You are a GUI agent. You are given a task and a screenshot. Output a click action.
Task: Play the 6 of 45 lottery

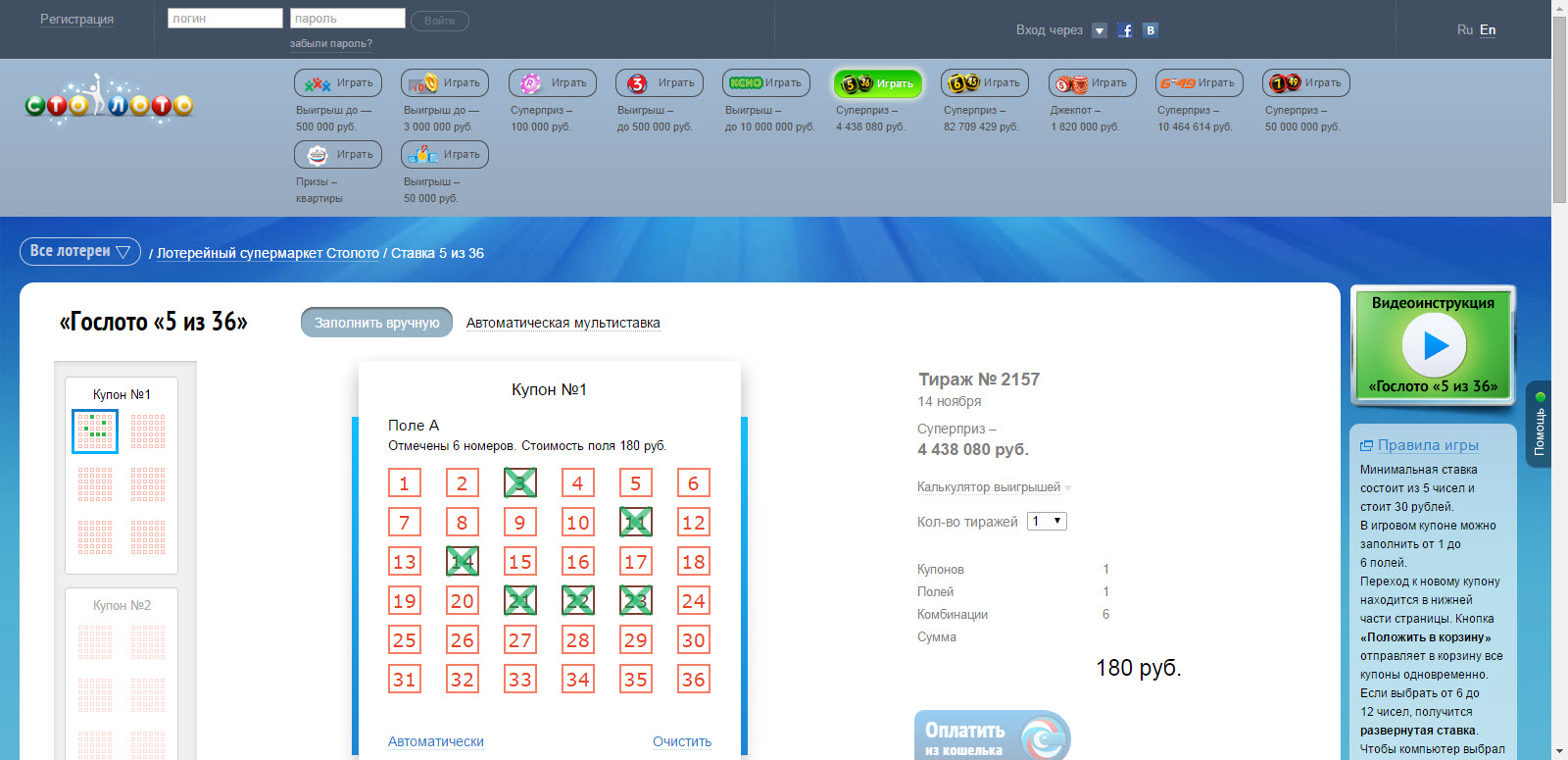[985, 83]
